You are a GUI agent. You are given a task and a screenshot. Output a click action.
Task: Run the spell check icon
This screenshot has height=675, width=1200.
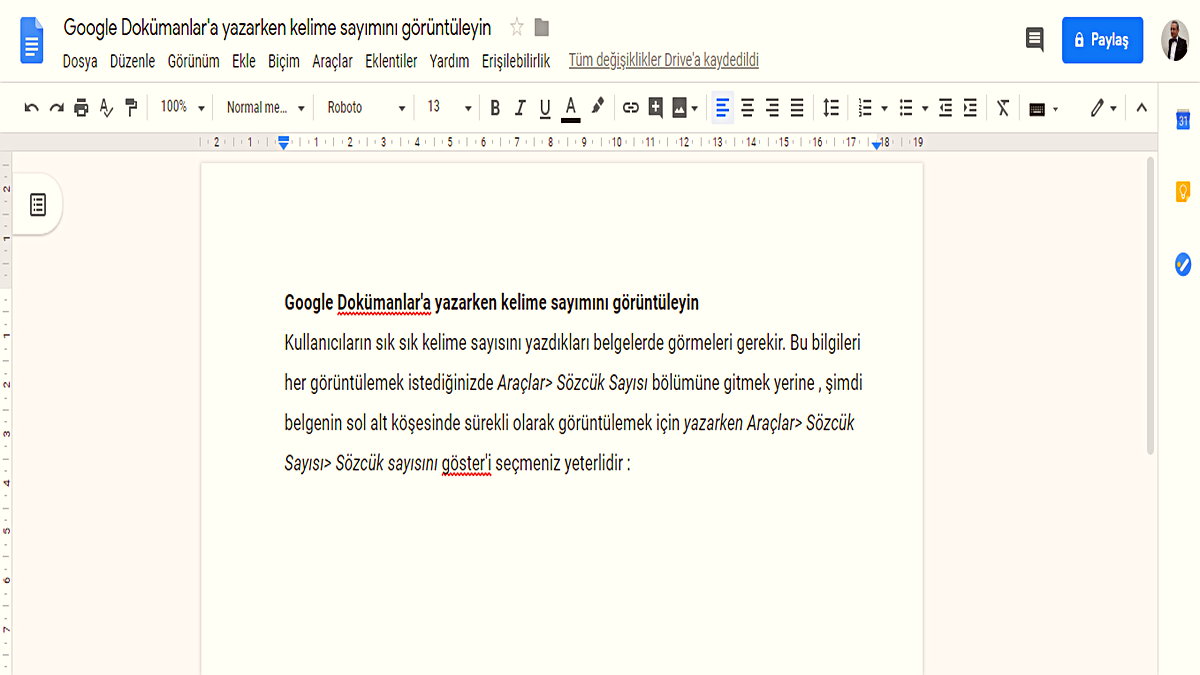point(106,108)
